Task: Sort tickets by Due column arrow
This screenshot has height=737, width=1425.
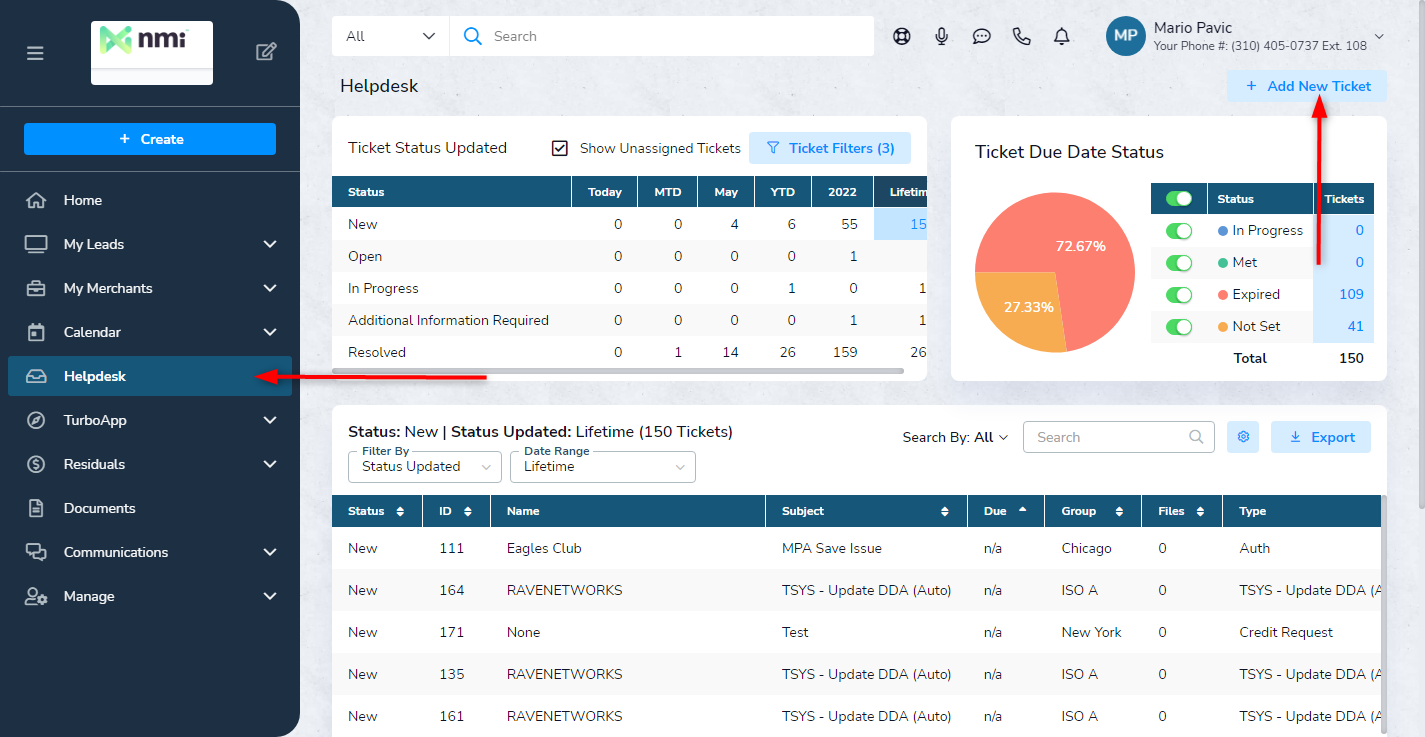Action: click(1022, 510)
